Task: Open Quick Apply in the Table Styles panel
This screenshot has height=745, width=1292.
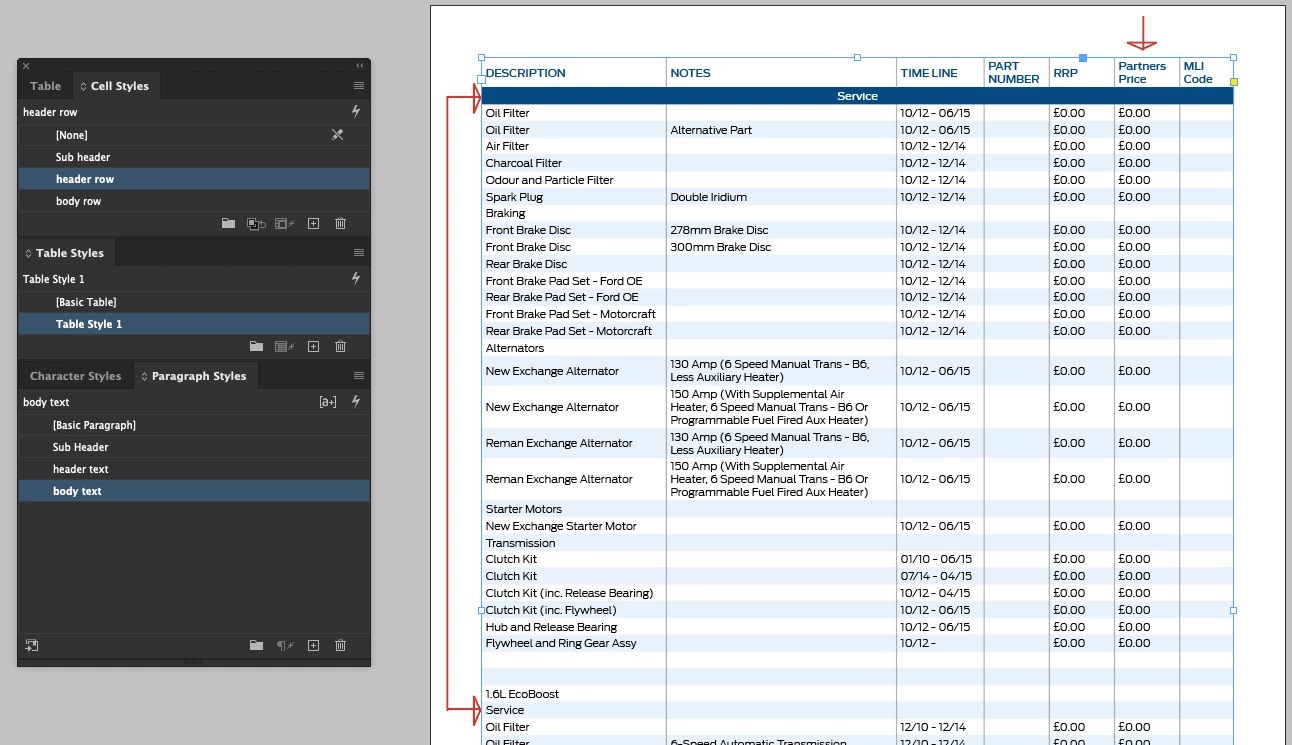Action: coord(355,279)
